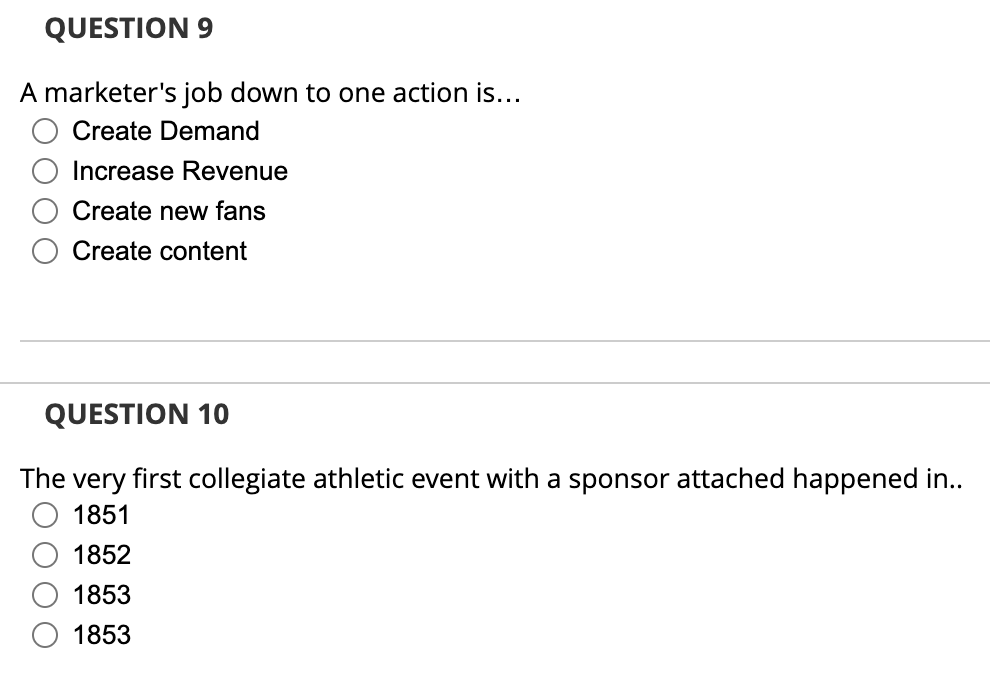Click the Increase Revenue label text

tap(180, 171)
